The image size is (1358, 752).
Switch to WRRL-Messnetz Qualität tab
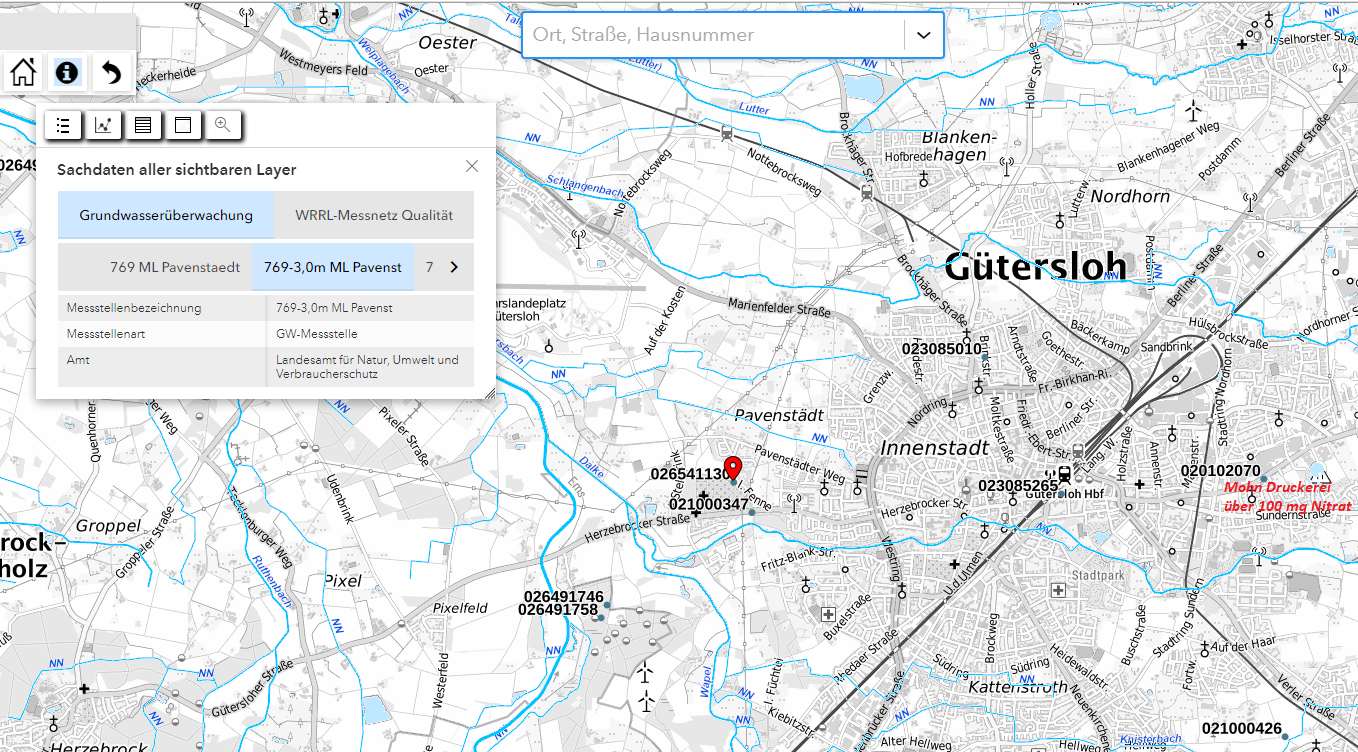pyautogui.click(x=374, y=215)
